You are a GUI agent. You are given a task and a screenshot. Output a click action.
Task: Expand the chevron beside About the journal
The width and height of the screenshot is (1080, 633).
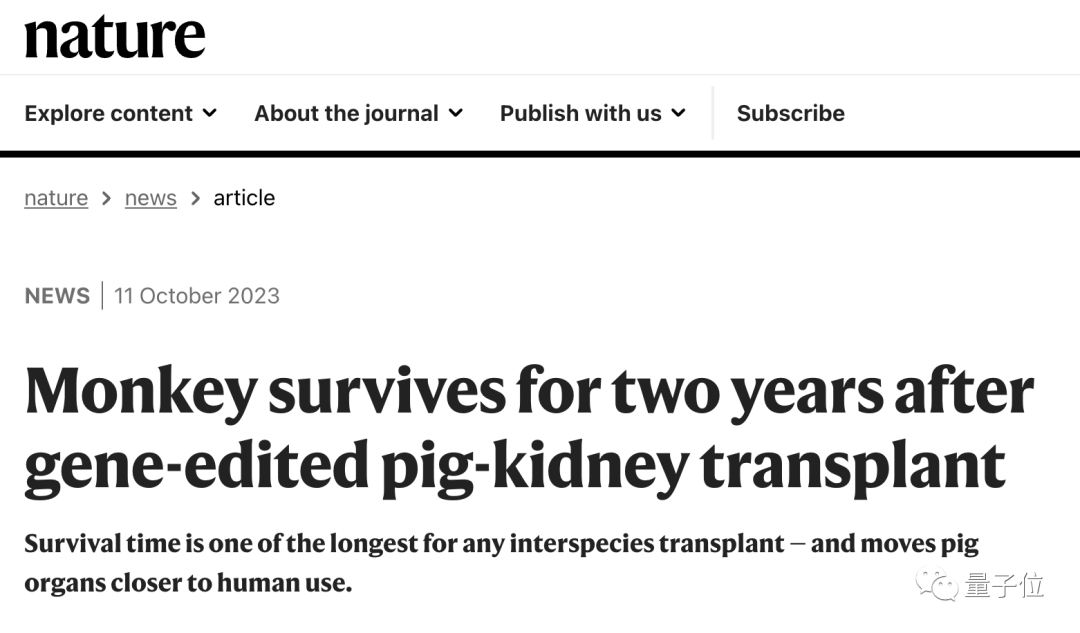click(x=456, y=113)
